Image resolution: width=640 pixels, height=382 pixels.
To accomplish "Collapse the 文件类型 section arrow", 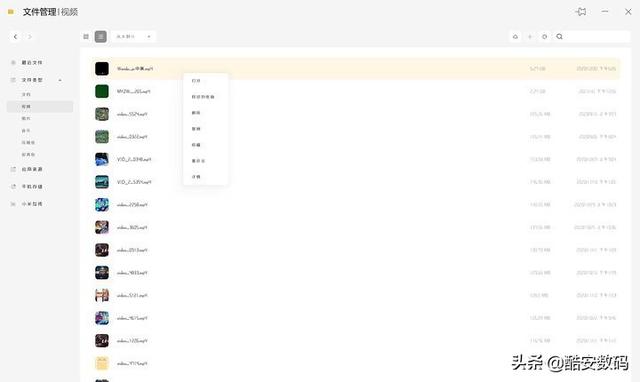I will 60,80.
